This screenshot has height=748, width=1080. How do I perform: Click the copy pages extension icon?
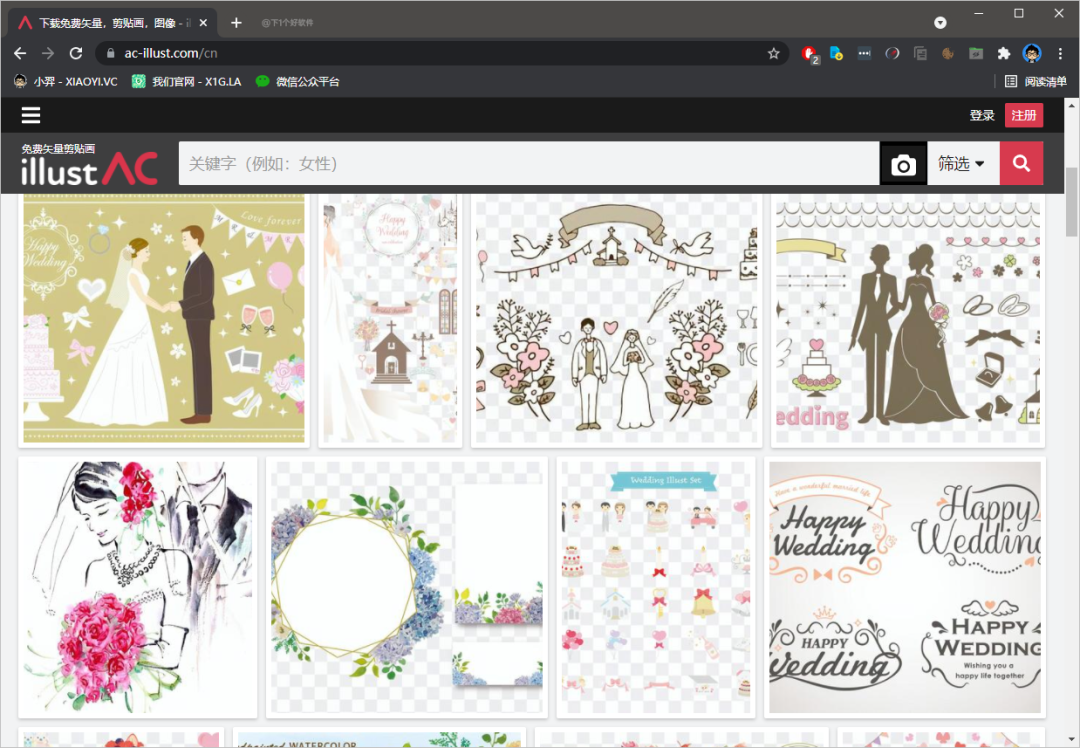coord(920,53)
